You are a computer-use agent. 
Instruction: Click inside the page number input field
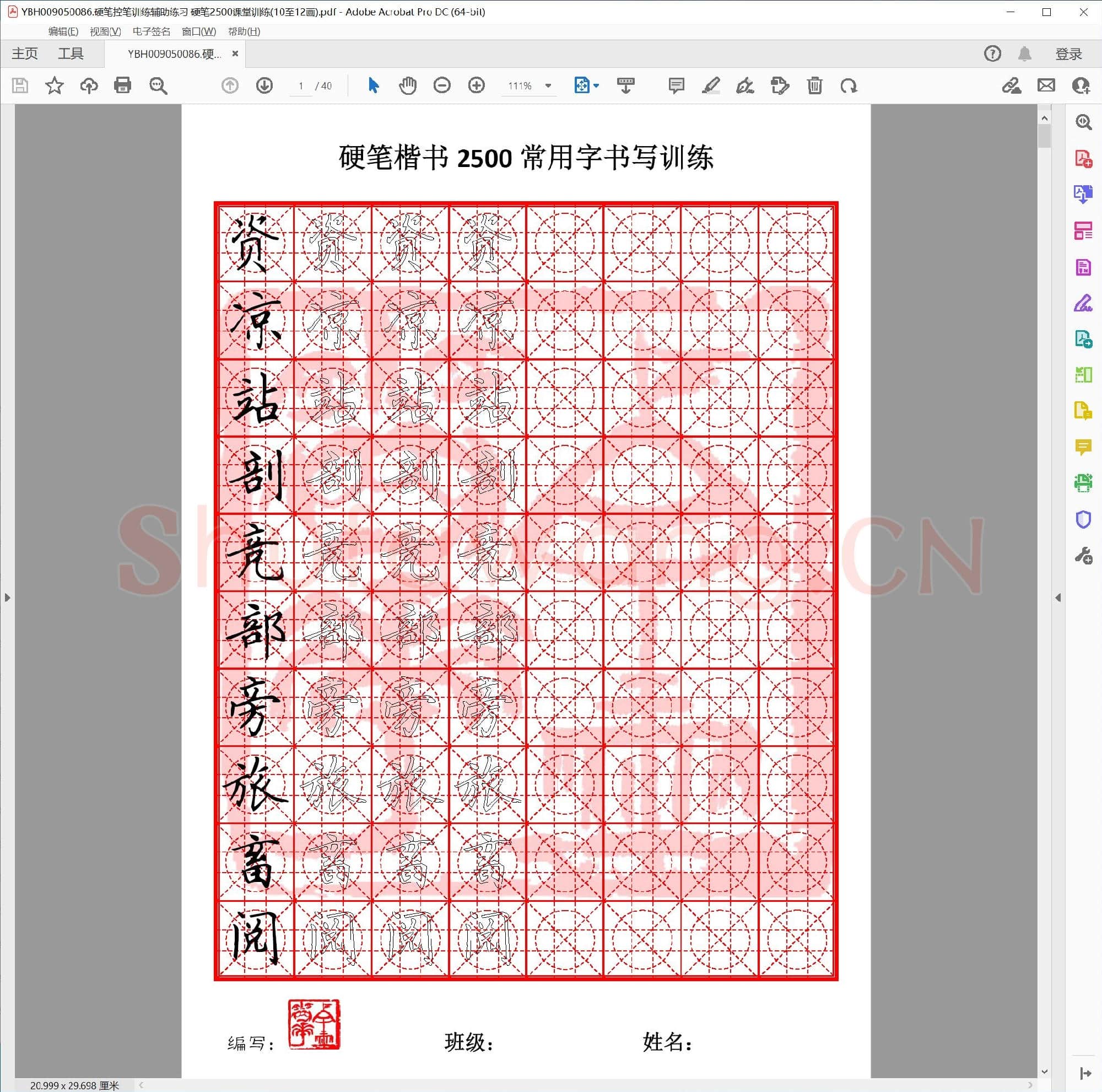(x=301, y=85)
